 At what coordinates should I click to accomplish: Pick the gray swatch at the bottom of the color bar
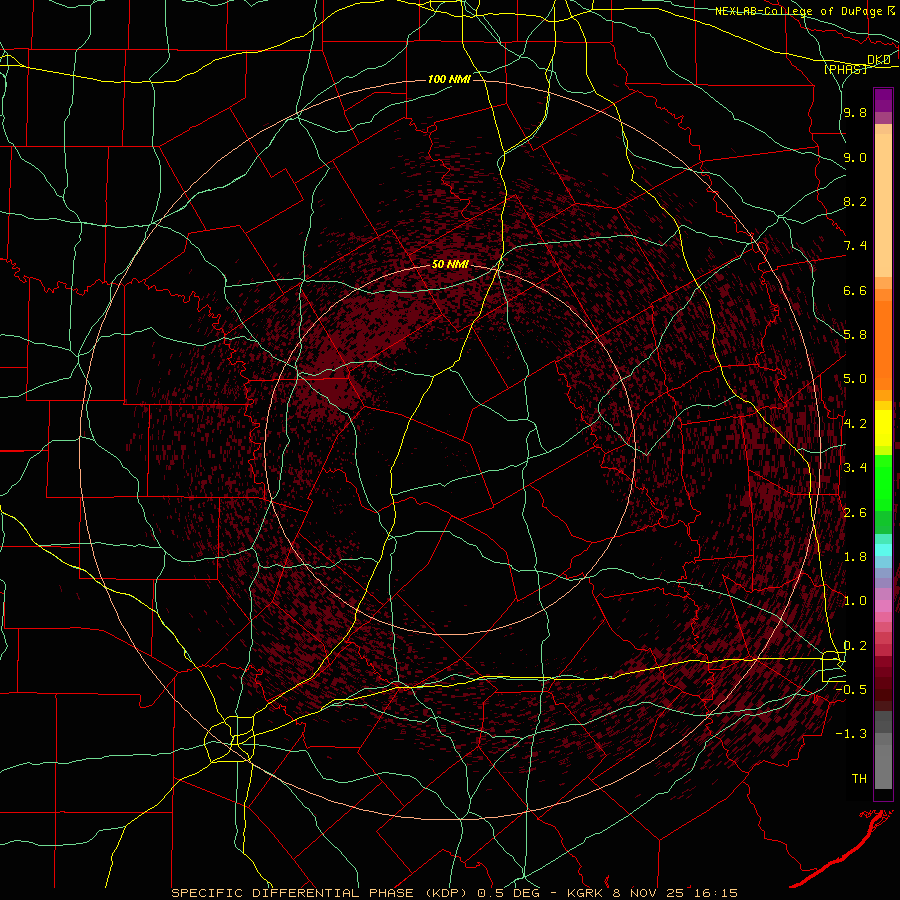883,766
